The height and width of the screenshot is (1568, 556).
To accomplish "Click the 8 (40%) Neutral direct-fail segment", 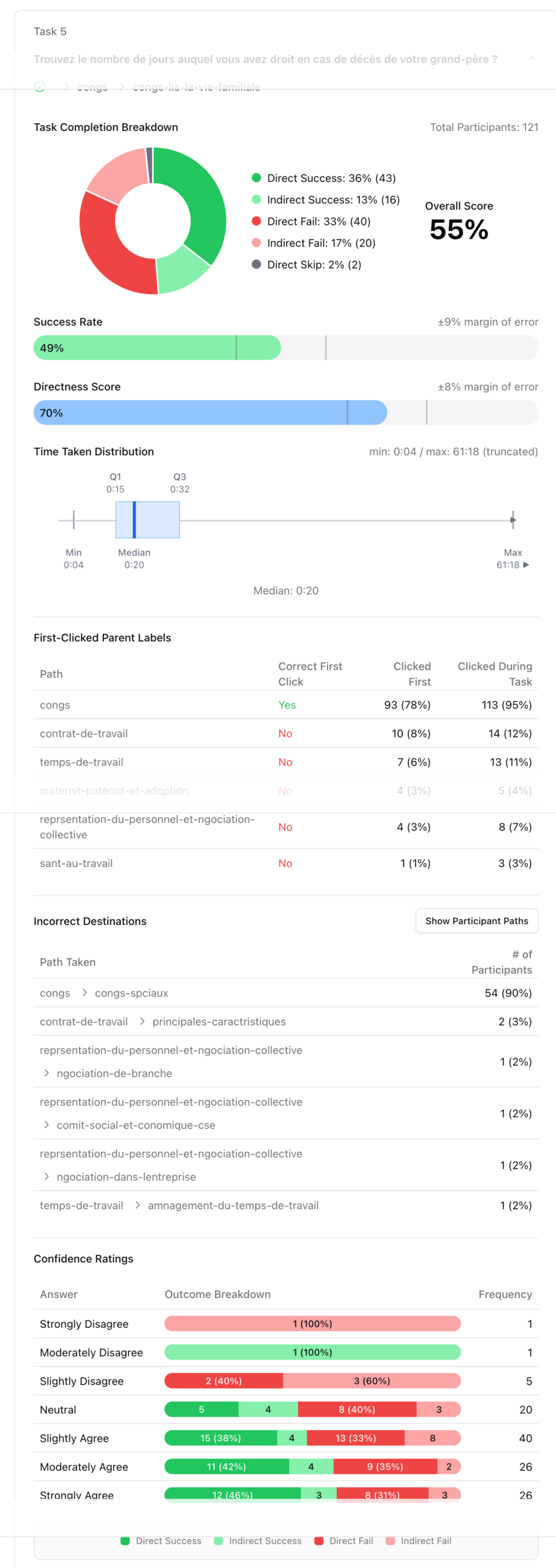I will pyautogui.click(x=357, y=1409).
